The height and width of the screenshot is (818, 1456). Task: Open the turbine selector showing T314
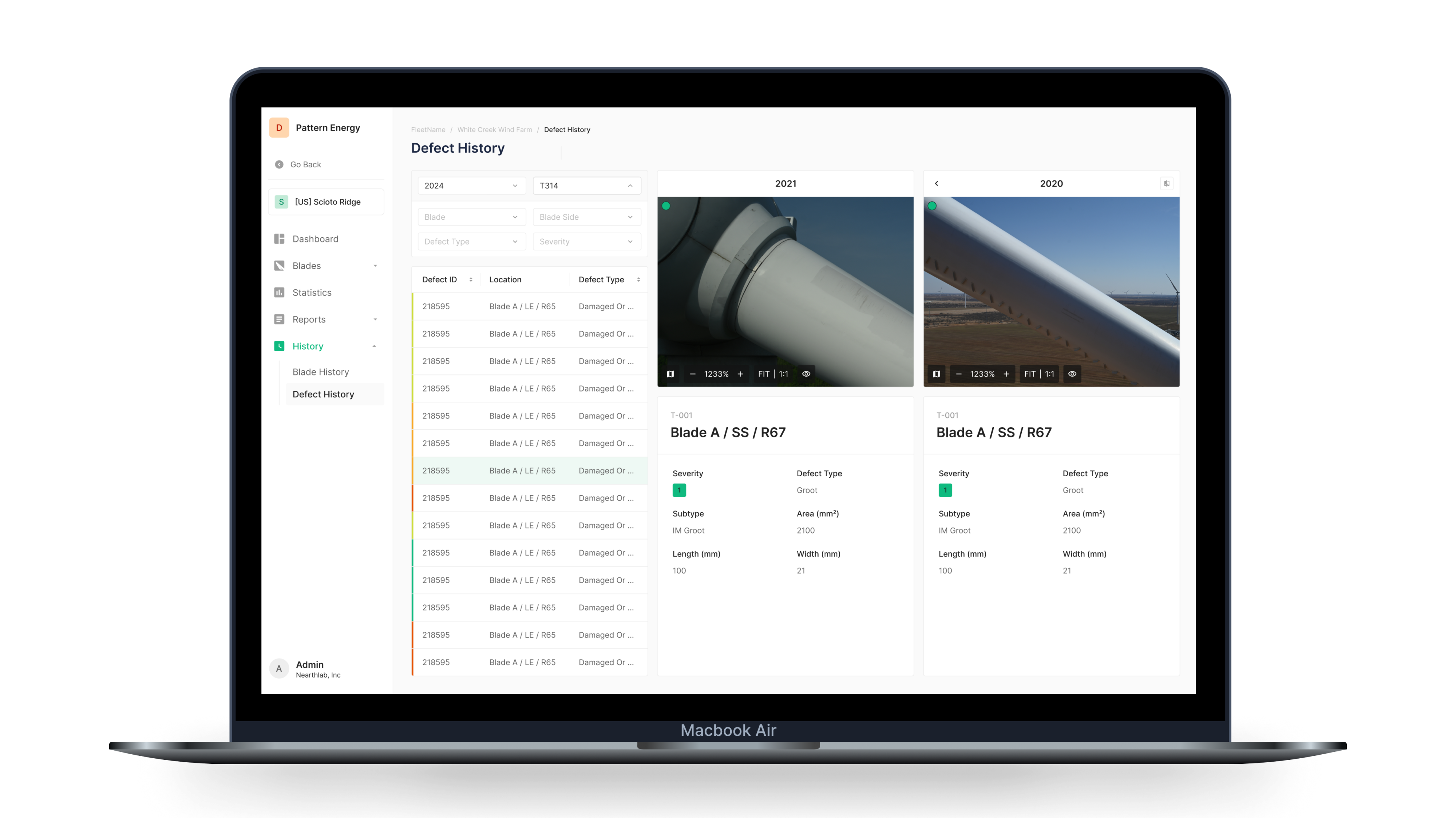click(x=587, y=185)
